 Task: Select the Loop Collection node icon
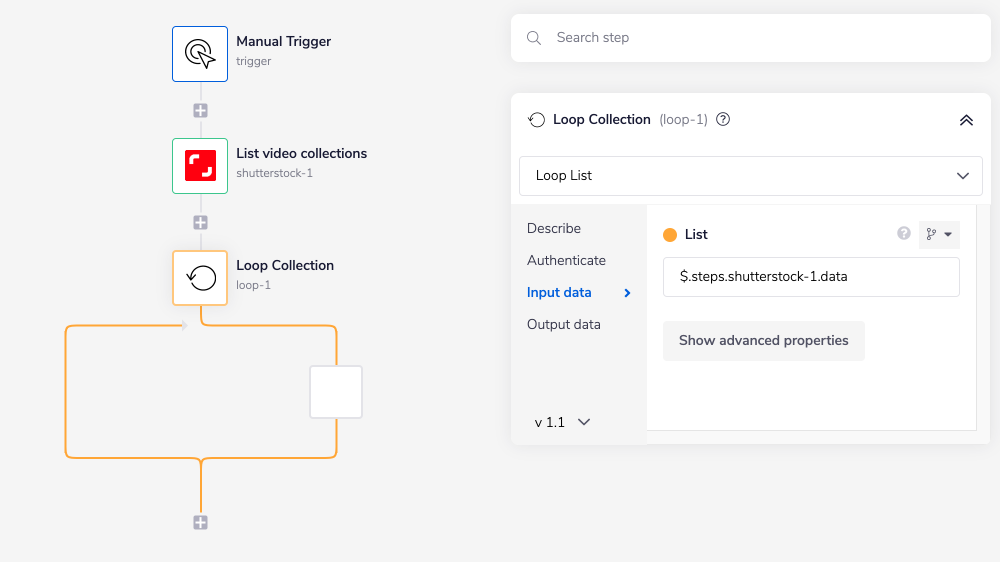[x=200, y=277]
